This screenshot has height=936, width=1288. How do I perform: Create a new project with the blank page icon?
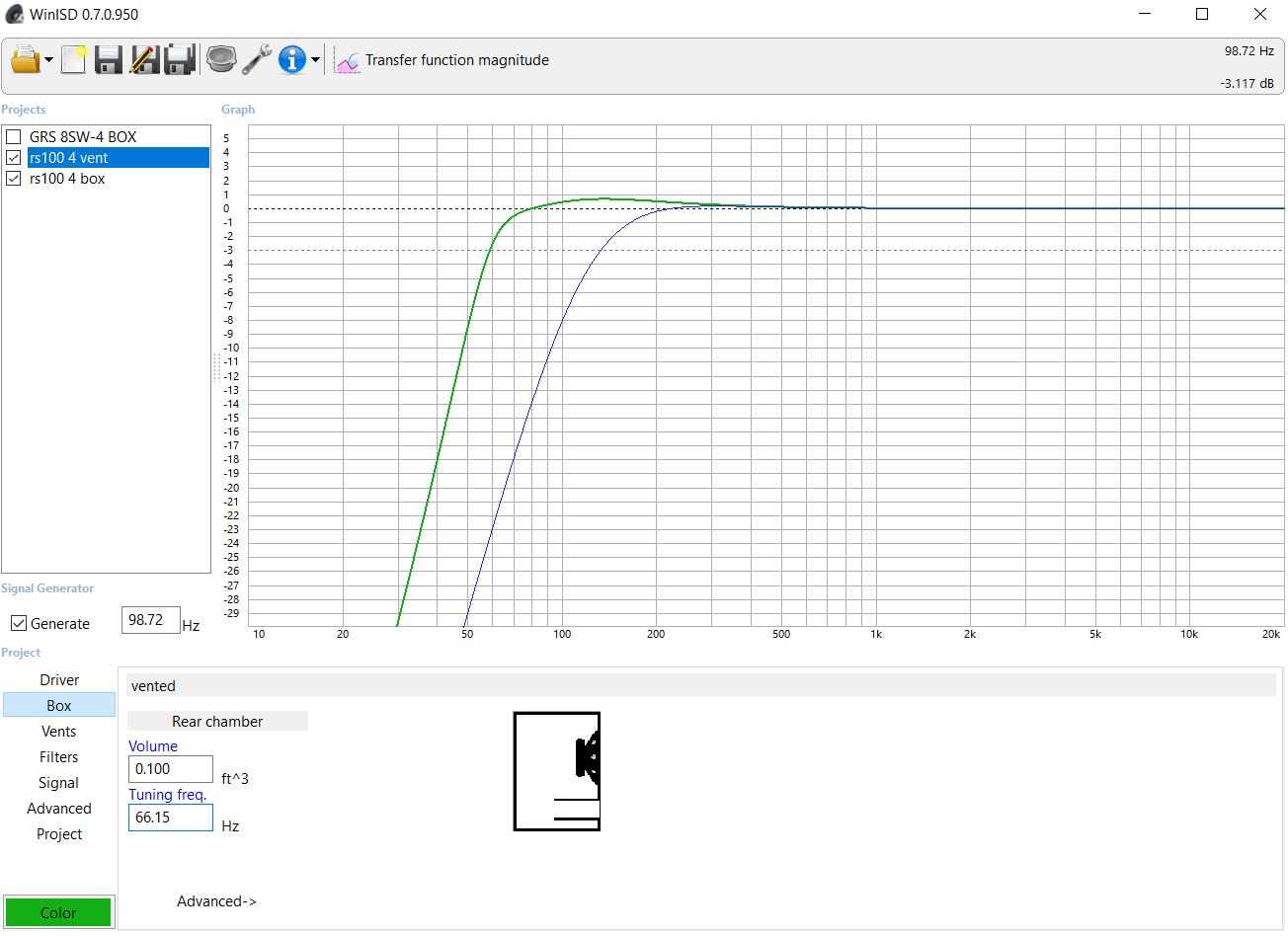(x=74, y=60)
